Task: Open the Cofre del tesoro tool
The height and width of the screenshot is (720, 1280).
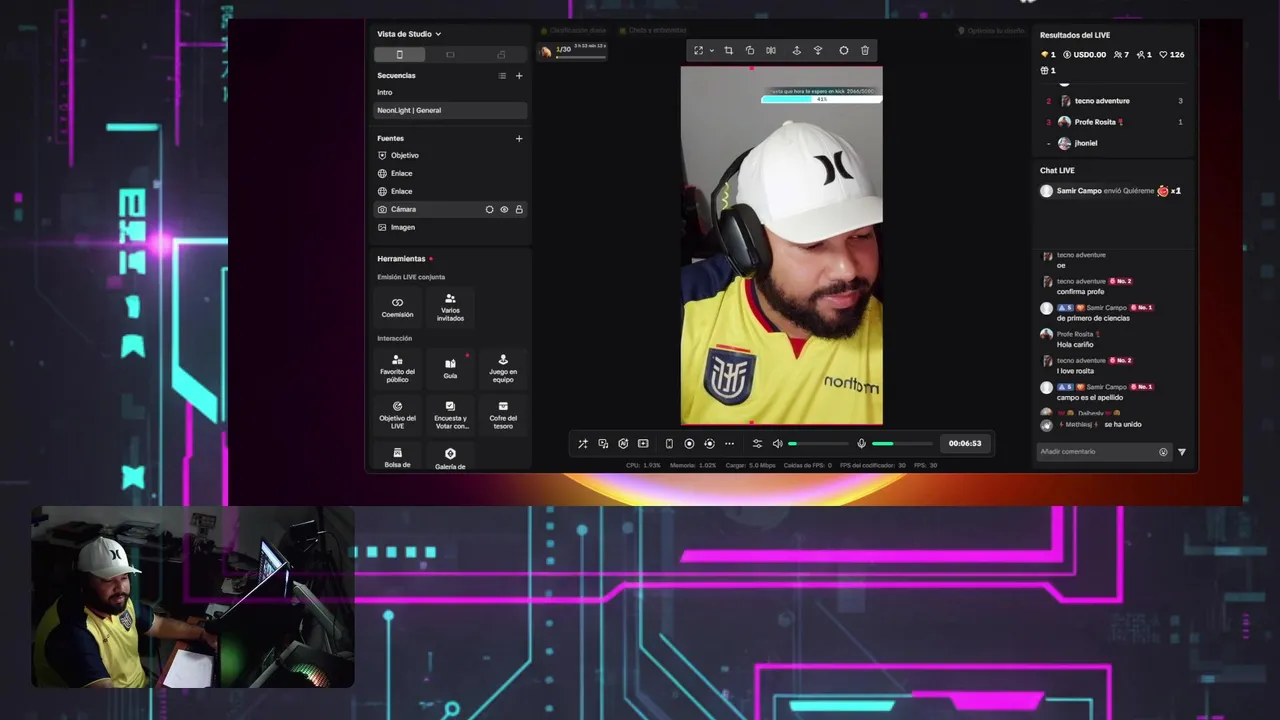Action: (503, 414)
